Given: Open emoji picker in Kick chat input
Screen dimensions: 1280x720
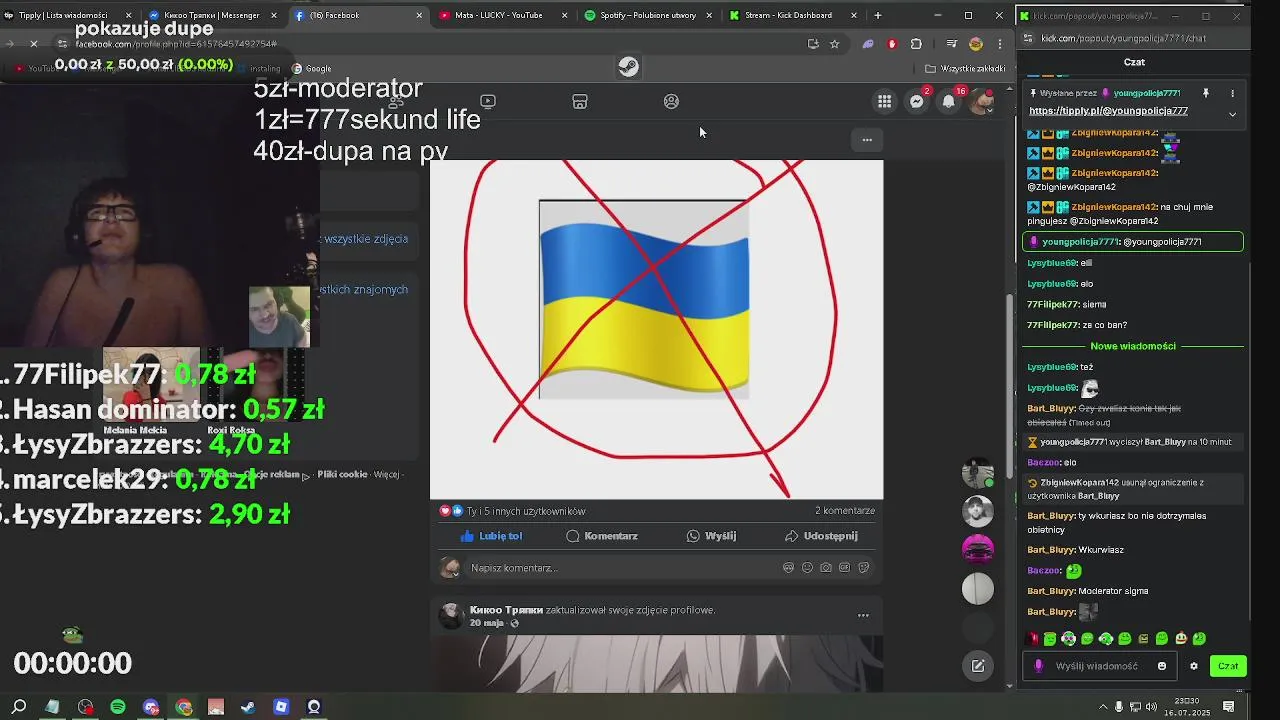Looking at the screenshot, I should click(1161, 666).
